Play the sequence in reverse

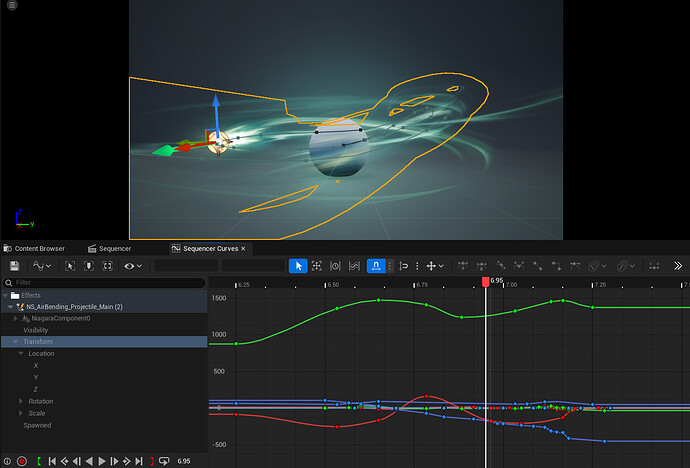point(89,461)
